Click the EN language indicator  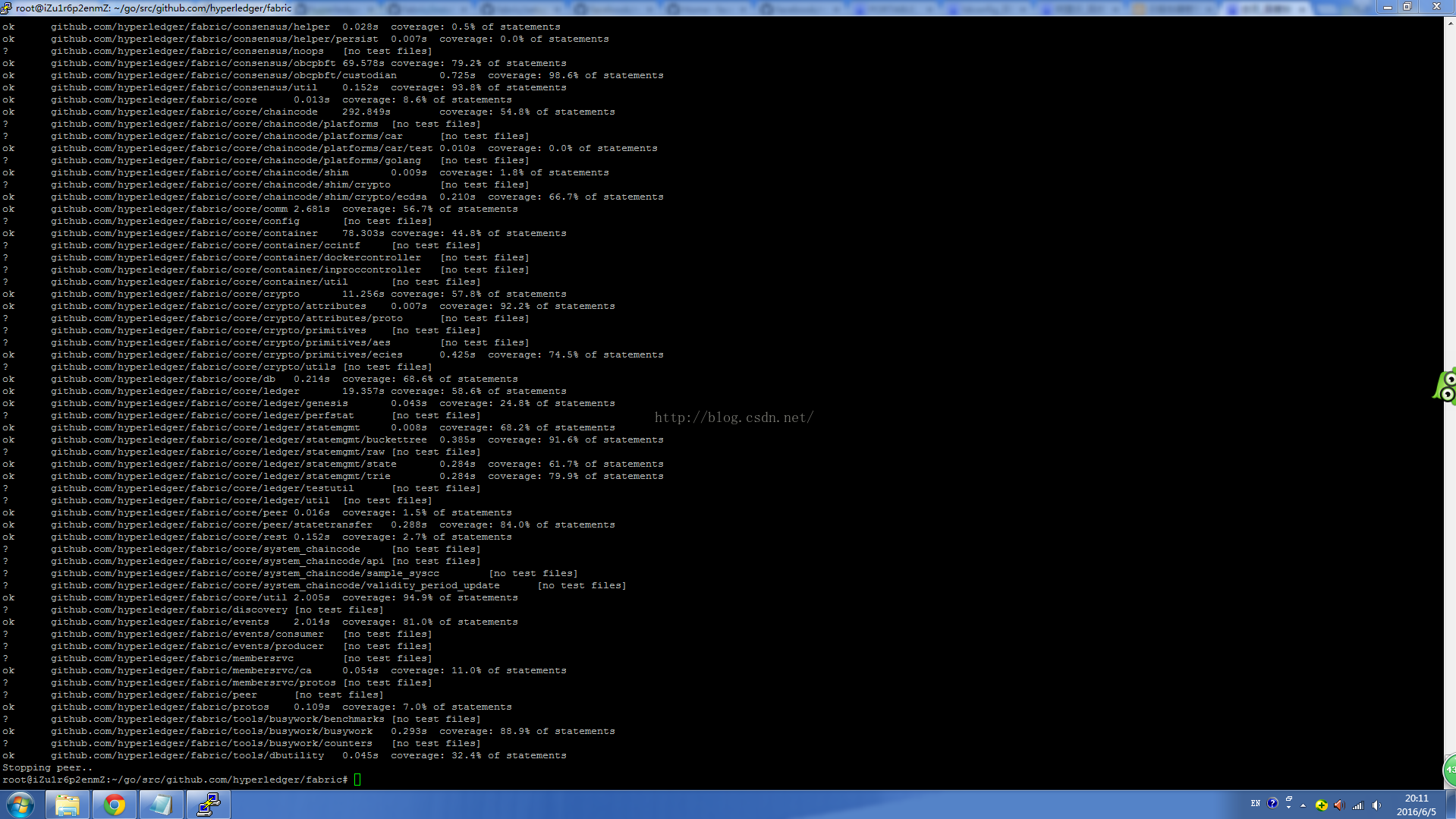pos(1256,804)
